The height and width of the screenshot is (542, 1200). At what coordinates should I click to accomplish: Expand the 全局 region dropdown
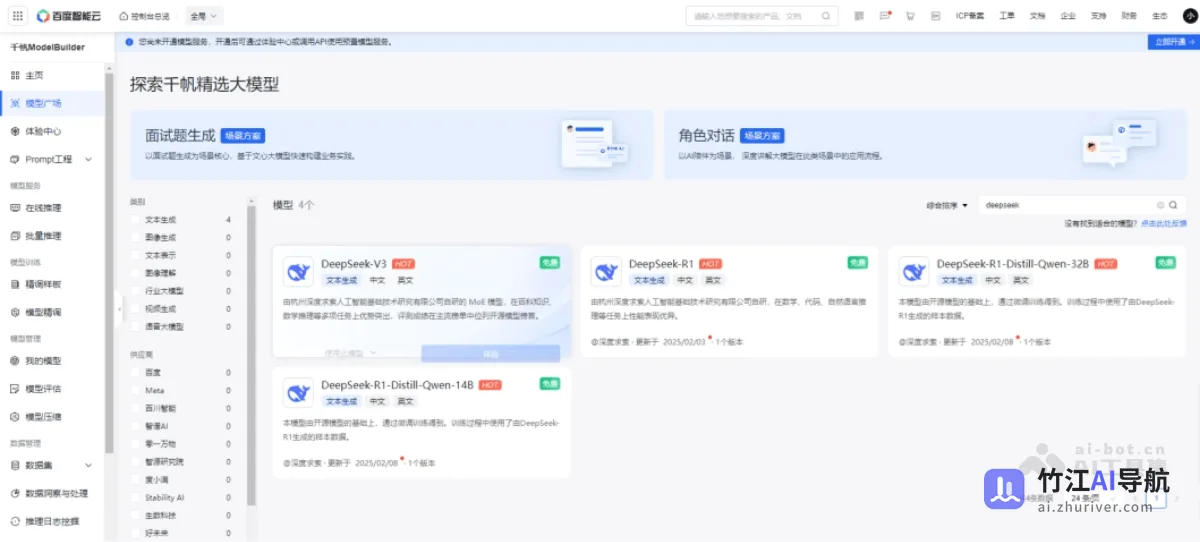point(204,16)
